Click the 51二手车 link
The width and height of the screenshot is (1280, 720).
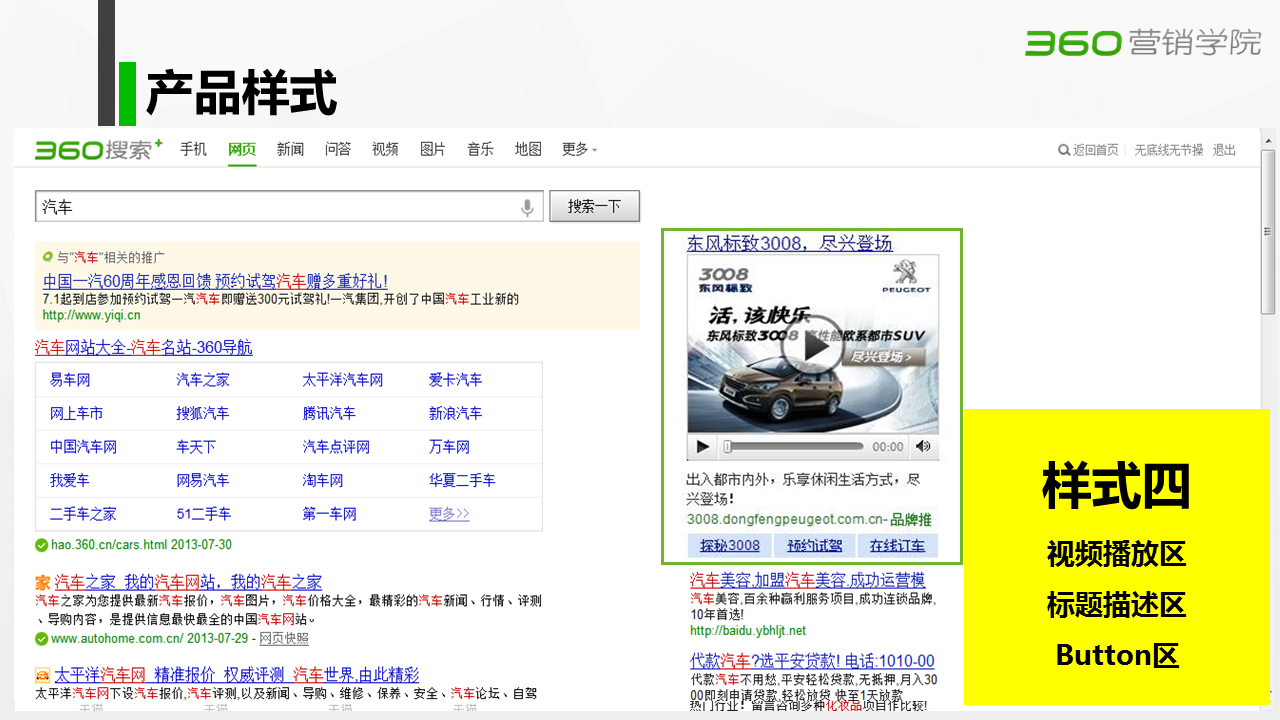[x=204, y=513]
